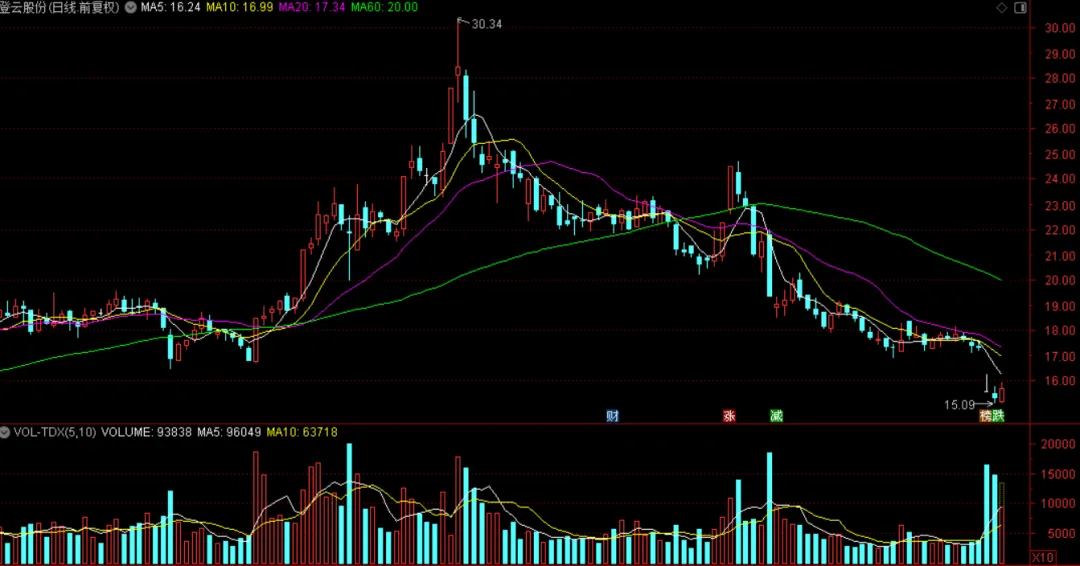Click the X10 volume scale label
1080x566 pixels.
1042,557
